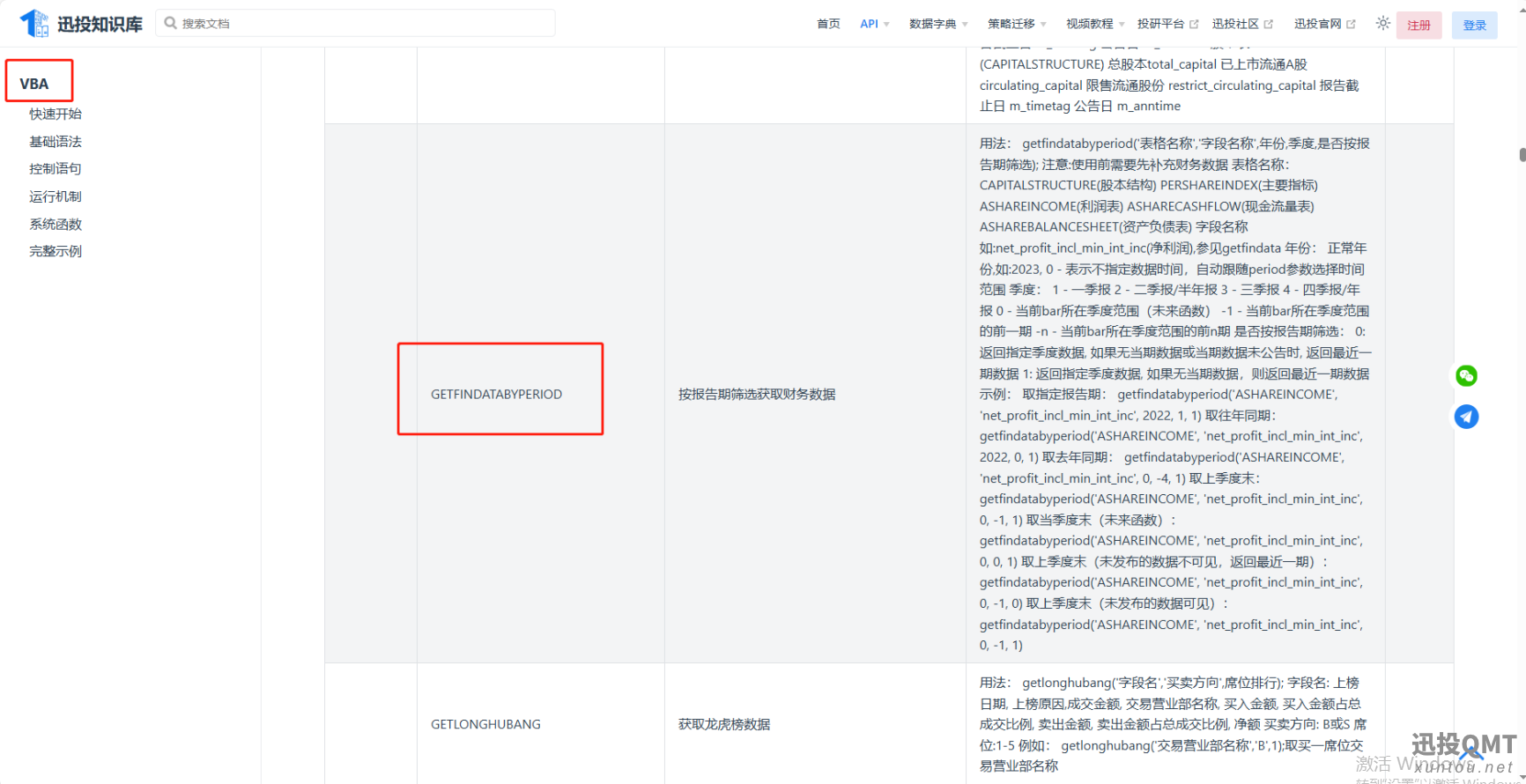Image resolution: width=1526 pixels, height=784 pixels.
Task: Expand the API dropdown menu
Action: point(875,24)
